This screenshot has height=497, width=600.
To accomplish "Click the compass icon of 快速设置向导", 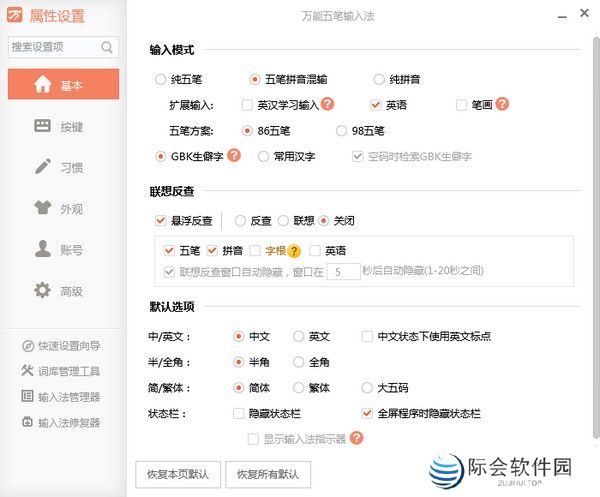I will coord(28,346).
